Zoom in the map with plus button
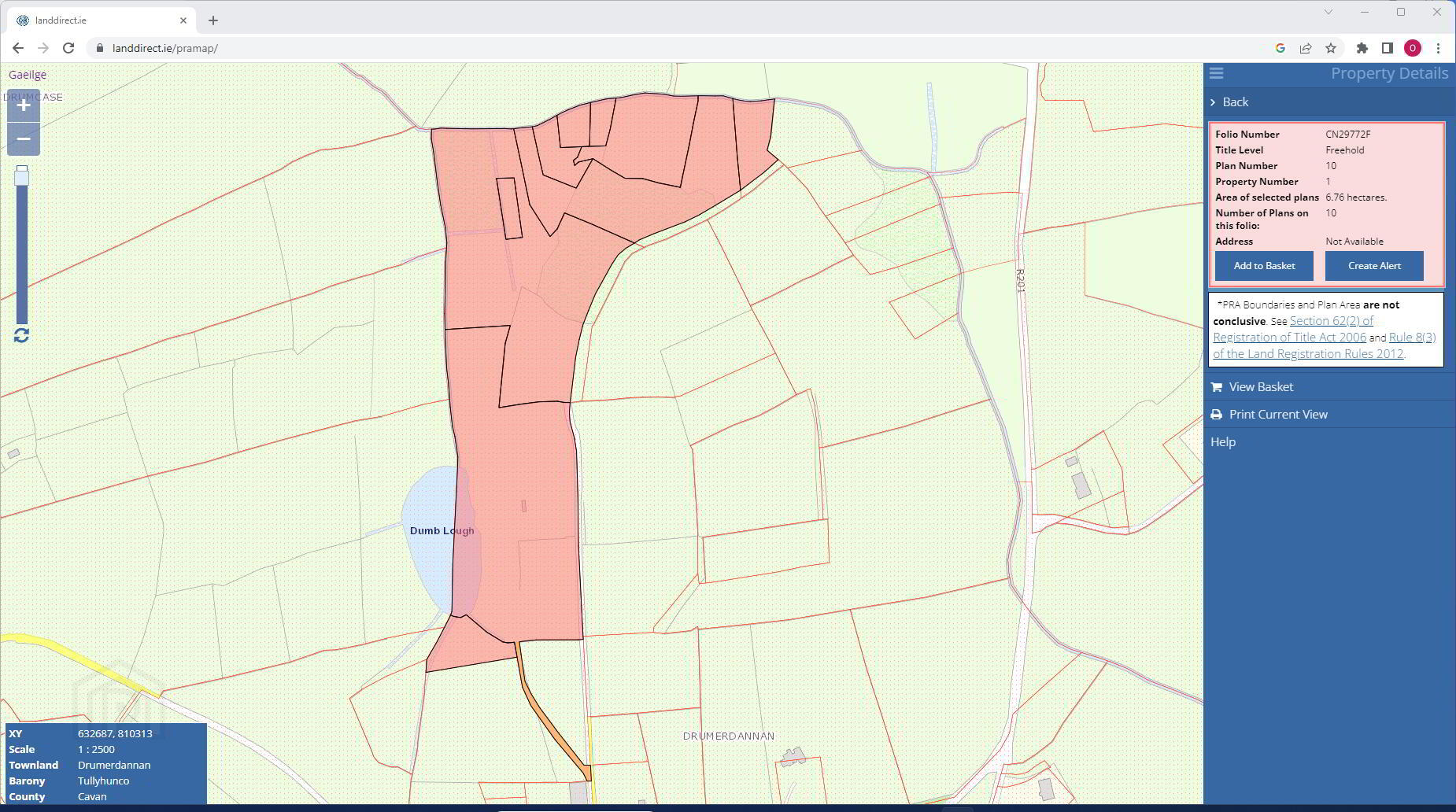The image size is (1456, 812). (24, 105)
